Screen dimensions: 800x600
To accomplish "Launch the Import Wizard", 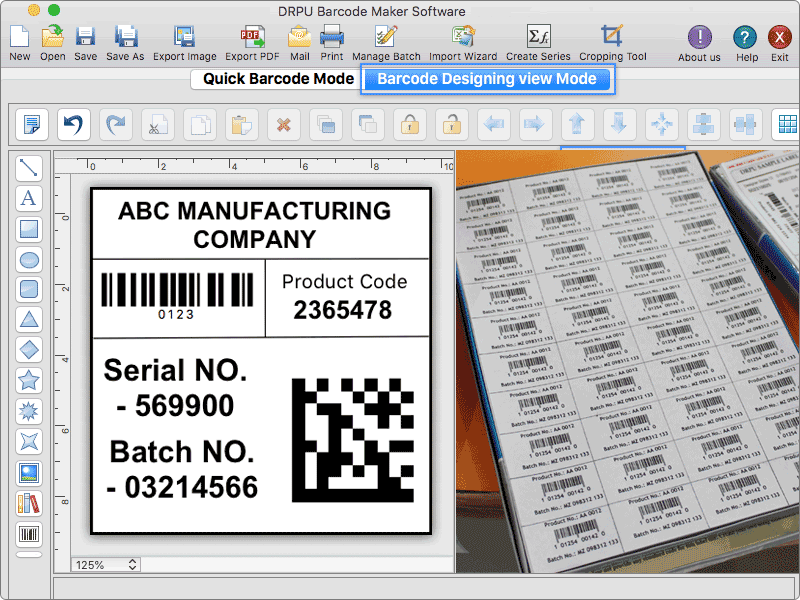I will coord(463,44).
